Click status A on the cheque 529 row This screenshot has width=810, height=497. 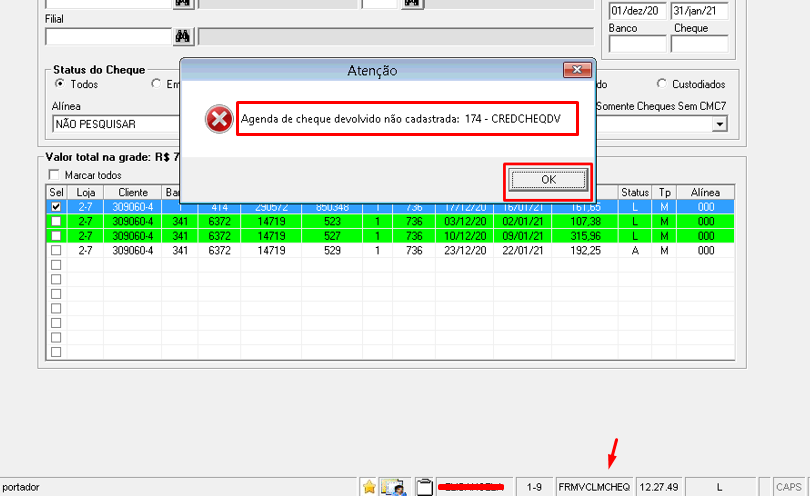pos(635,250)
